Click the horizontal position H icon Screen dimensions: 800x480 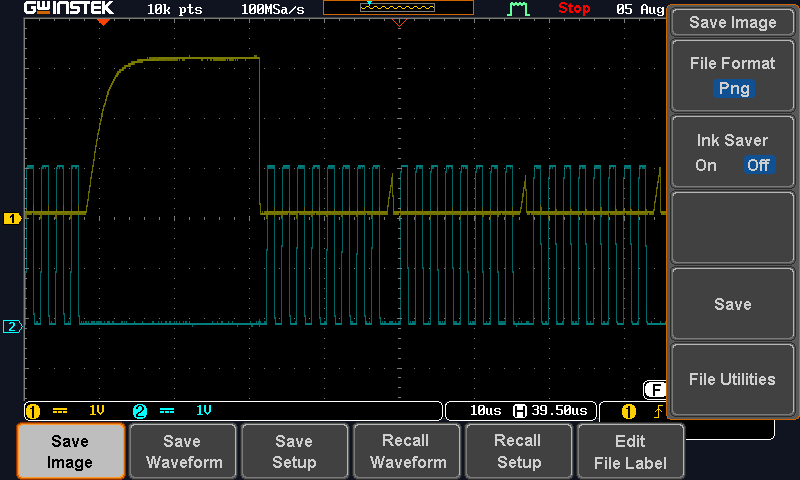[519, 411]
